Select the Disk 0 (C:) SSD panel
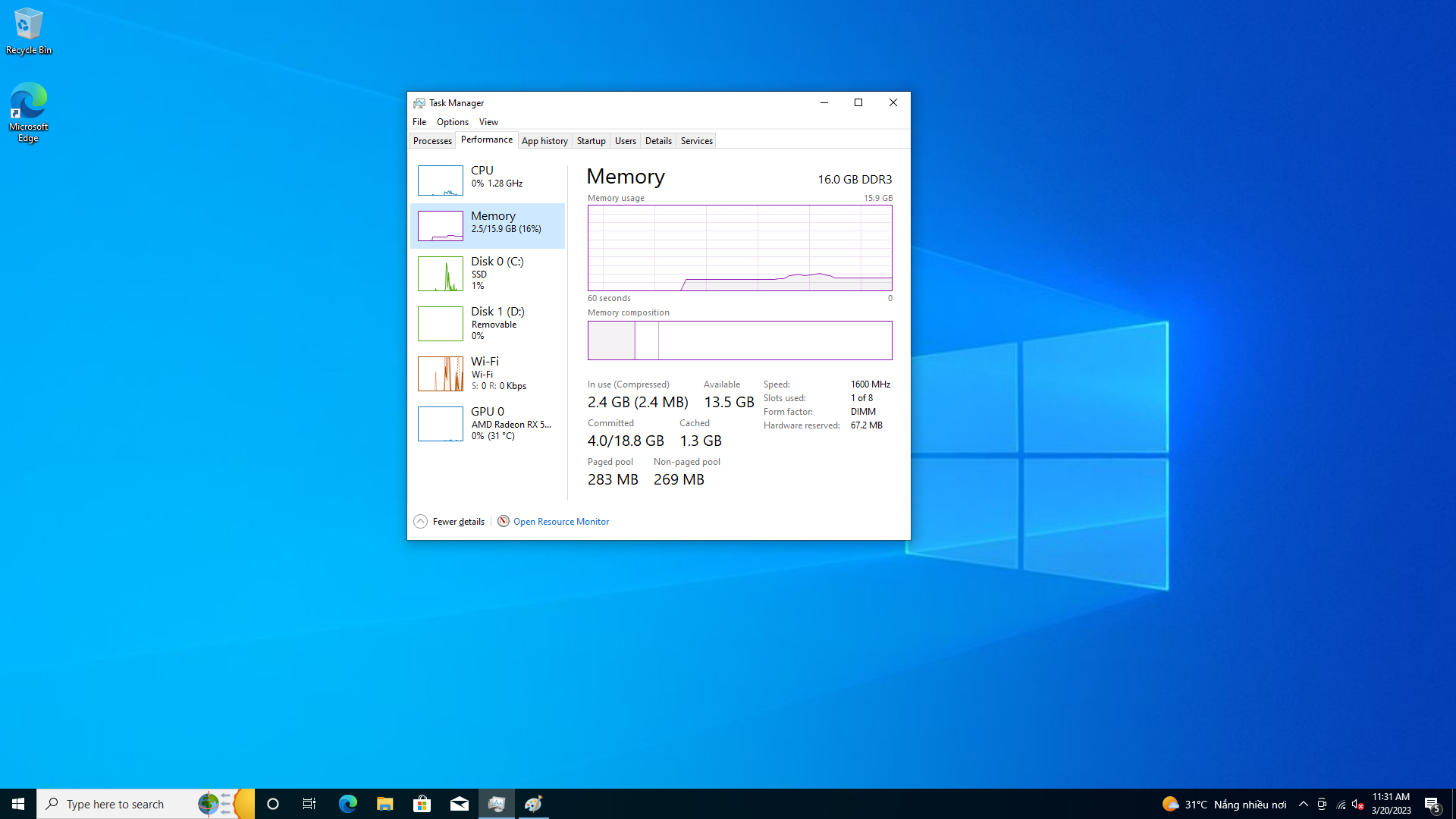The image size is (1456, 819). 489,272
